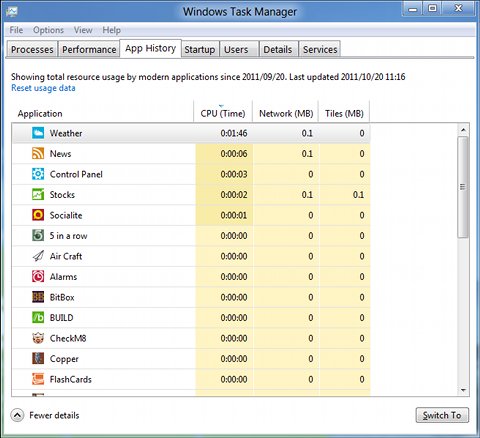This screenshot has width=480, height=438.
Task: Click the Switch To button
Action: [442, 415]
